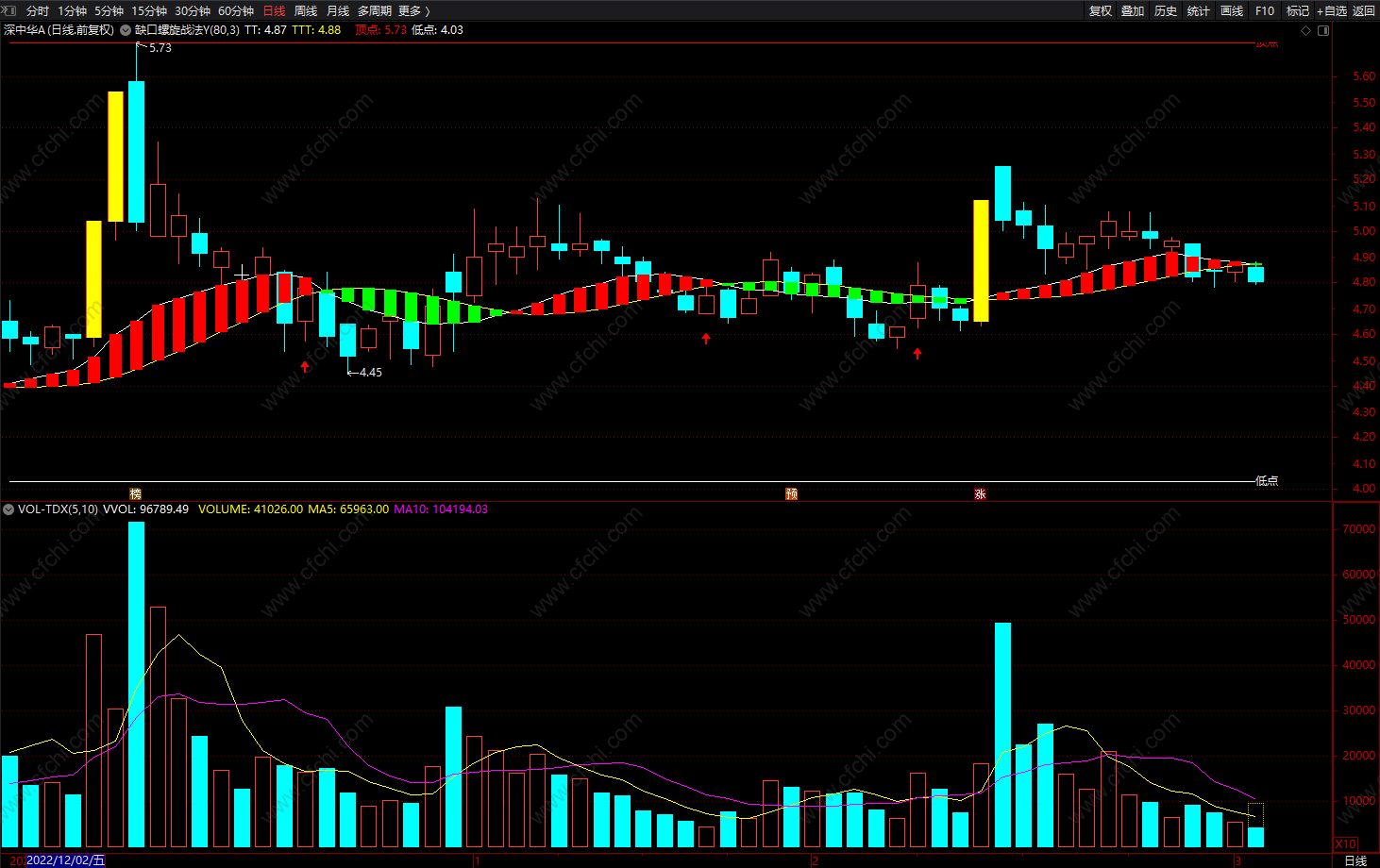Click the 叠加 overlay button
This screenshot has width=1380, height=868.
[x=1133, y=11]
